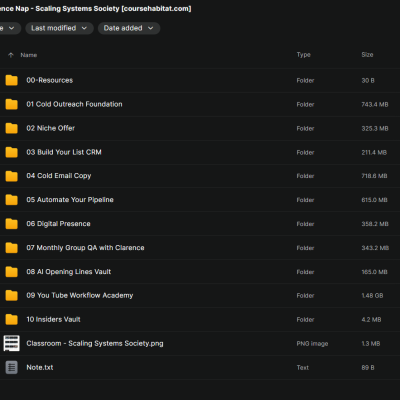Select the Note.txt file name
Image resolution: width=400 pixels, height=400 pixels.
click(40, 368)
